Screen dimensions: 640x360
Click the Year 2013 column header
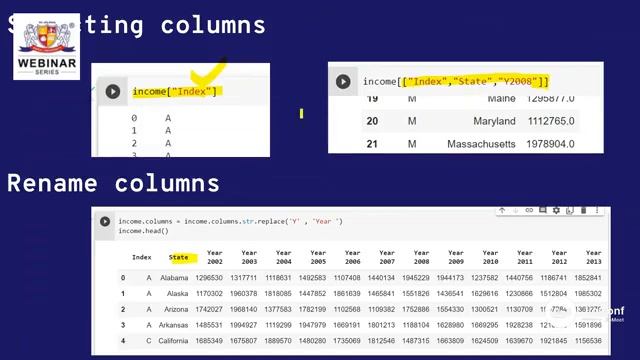593,257
